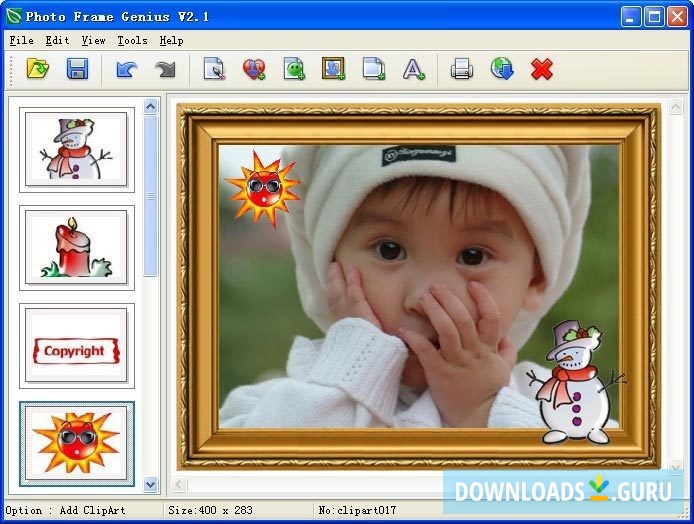This screenshot has width=694, height=524.
Task: Click the 'Size:400 x 283' status text
Action: coord(210,510)
